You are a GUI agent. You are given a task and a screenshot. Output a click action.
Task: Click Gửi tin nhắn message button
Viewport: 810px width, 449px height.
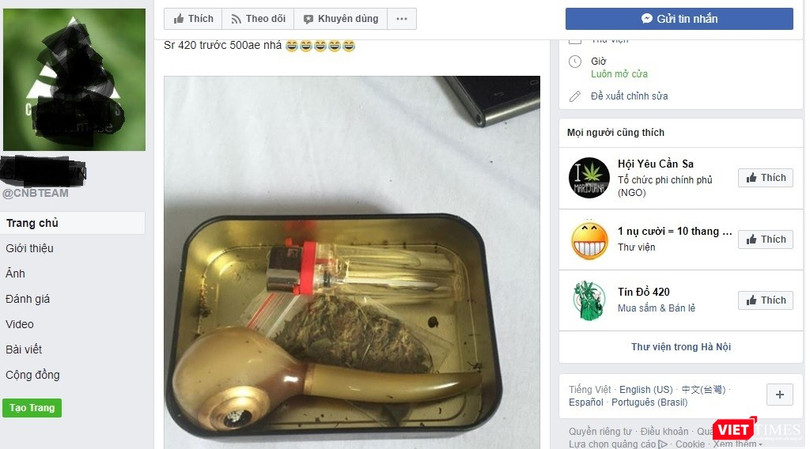coord(679,19)
